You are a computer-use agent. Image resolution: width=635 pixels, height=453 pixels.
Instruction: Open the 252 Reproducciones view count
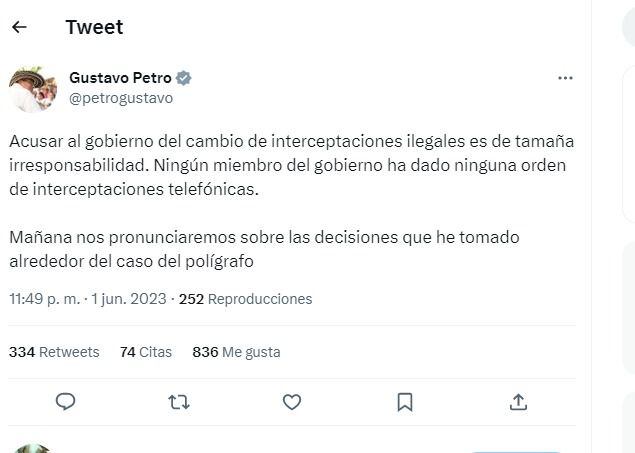pyautogui.click(x=246, y=299)
